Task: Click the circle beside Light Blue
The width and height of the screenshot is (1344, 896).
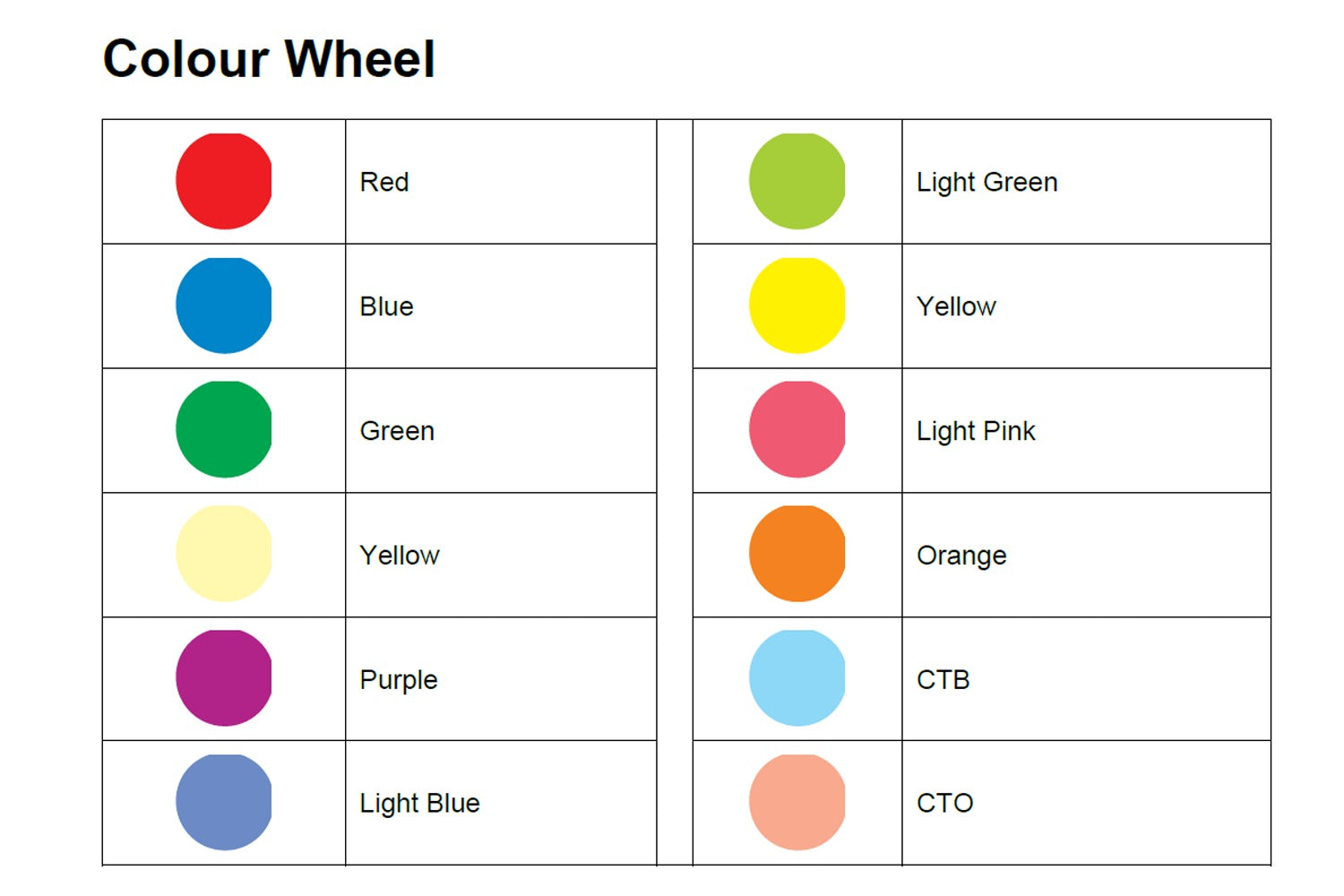Action: [223, 802]
